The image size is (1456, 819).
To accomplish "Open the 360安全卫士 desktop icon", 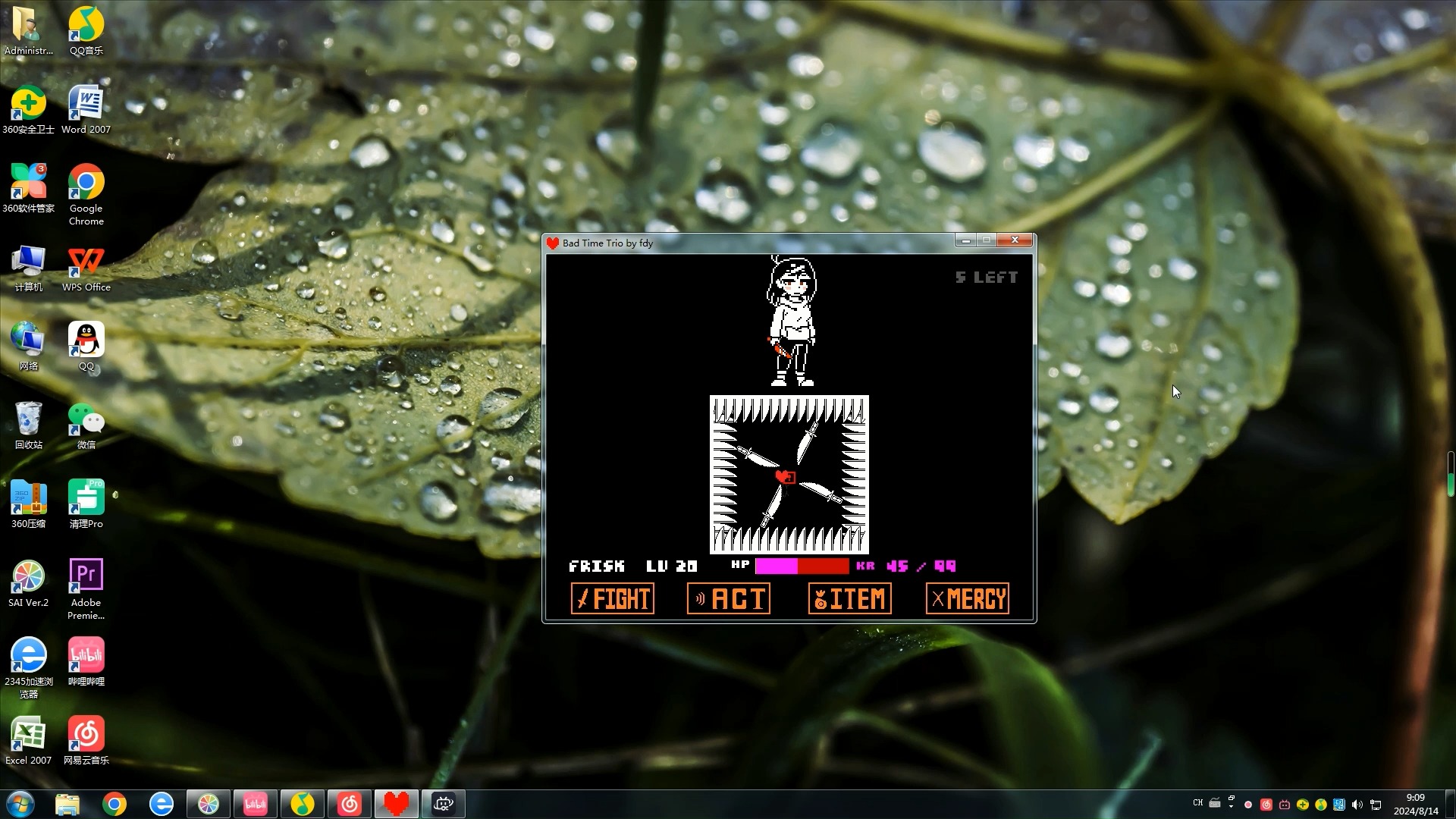I will [29, 110].
